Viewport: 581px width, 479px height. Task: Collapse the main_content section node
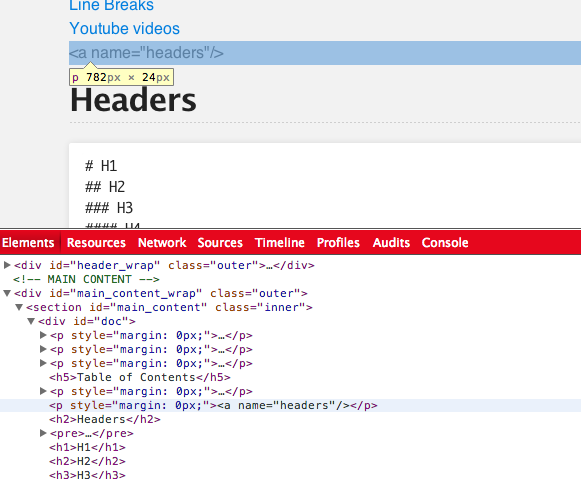point(19,307)
